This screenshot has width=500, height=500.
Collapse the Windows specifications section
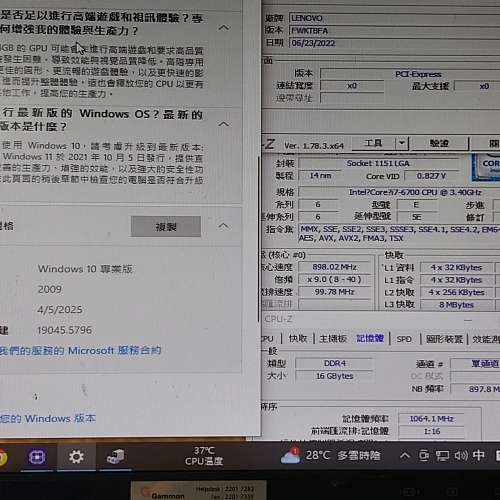click(x=224, y=226)
